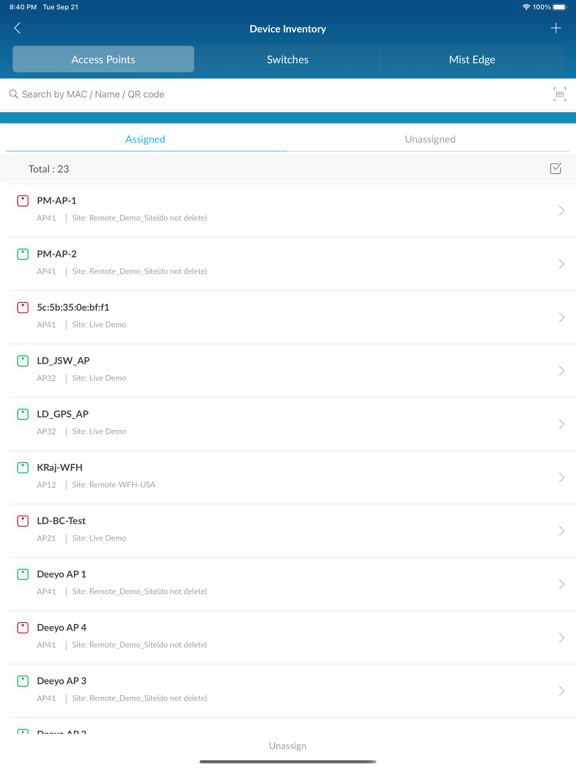576x768 pixels.
Task: Click the red status icon for PM-AP-1
Action: 23,201
